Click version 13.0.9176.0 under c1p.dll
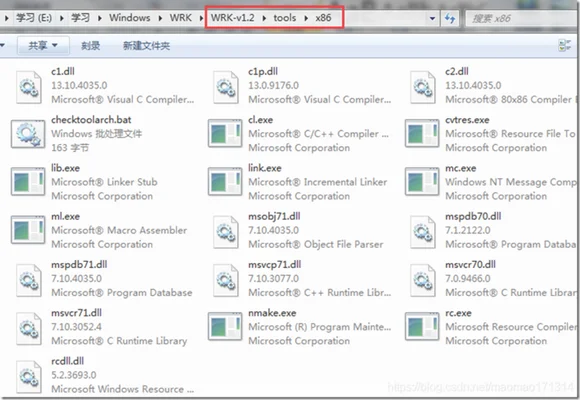The width and height of the screenshot is (580, 400). [273, 85]
